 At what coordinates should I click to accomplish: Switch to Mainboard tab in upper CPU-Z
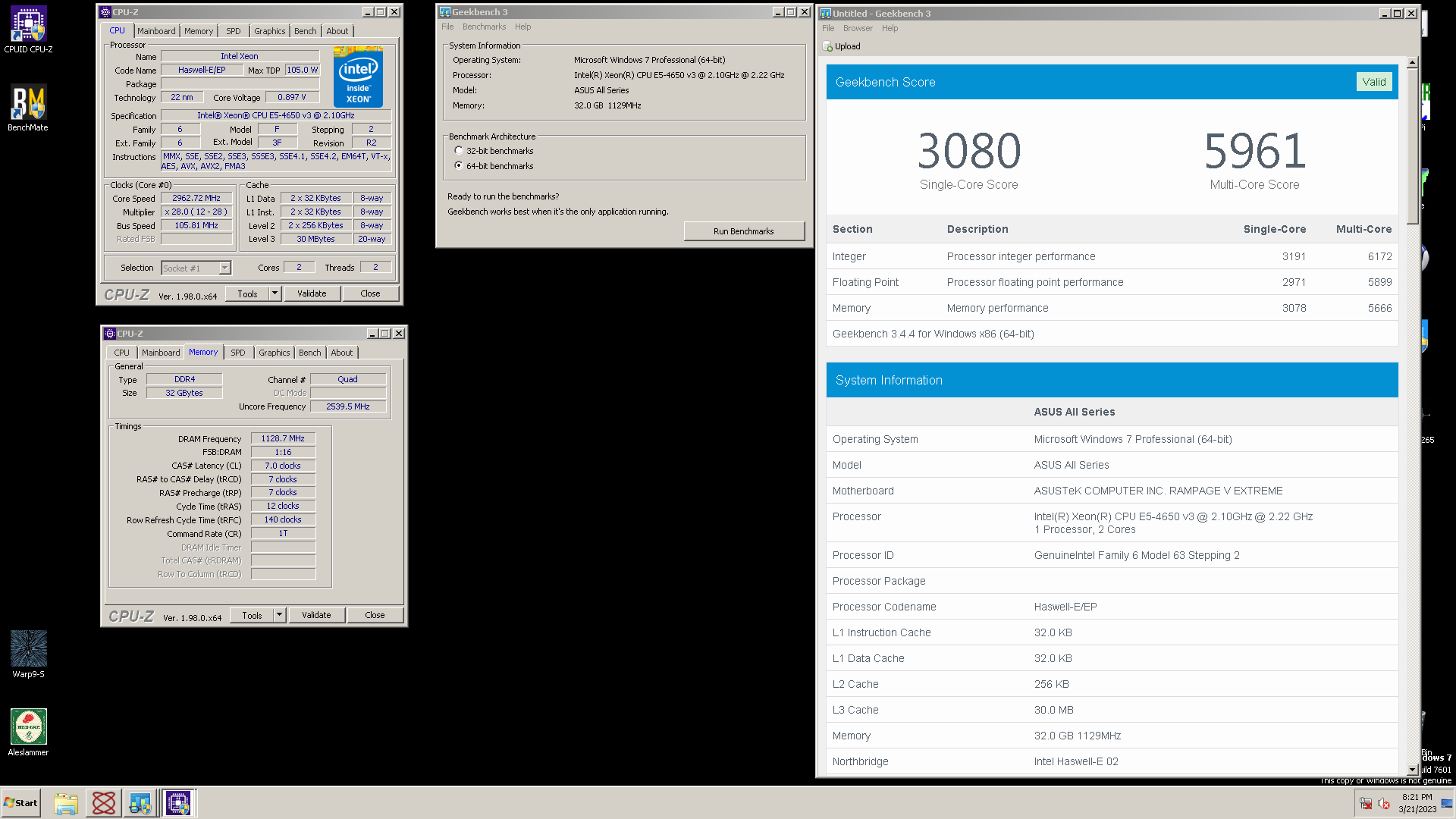pyautogui.click(x=156, y=31)
